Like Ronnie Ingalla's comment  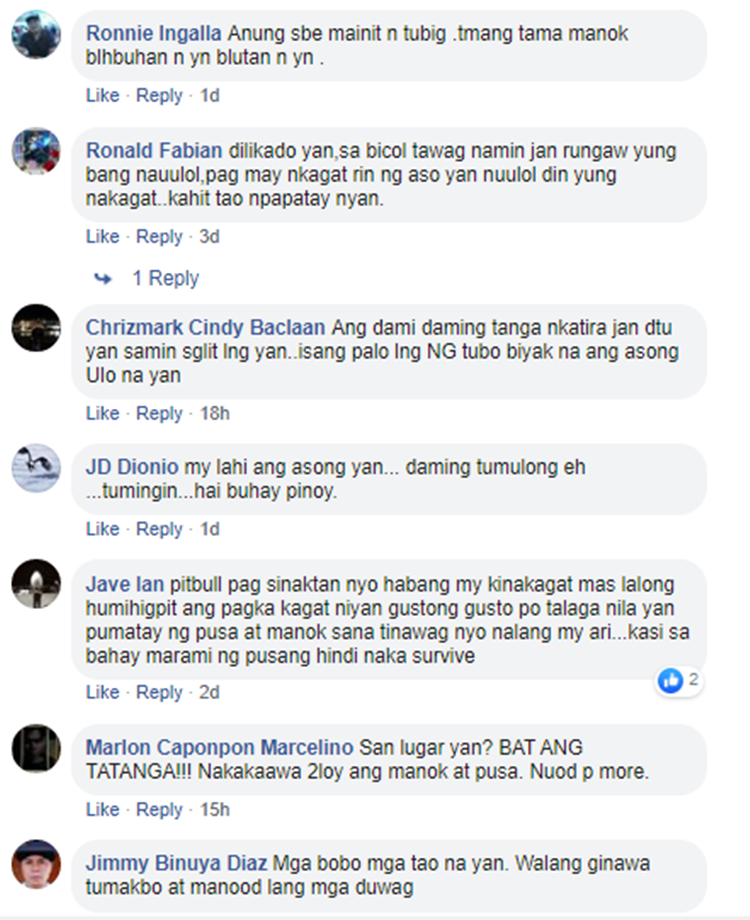click(x=103, y=95)
